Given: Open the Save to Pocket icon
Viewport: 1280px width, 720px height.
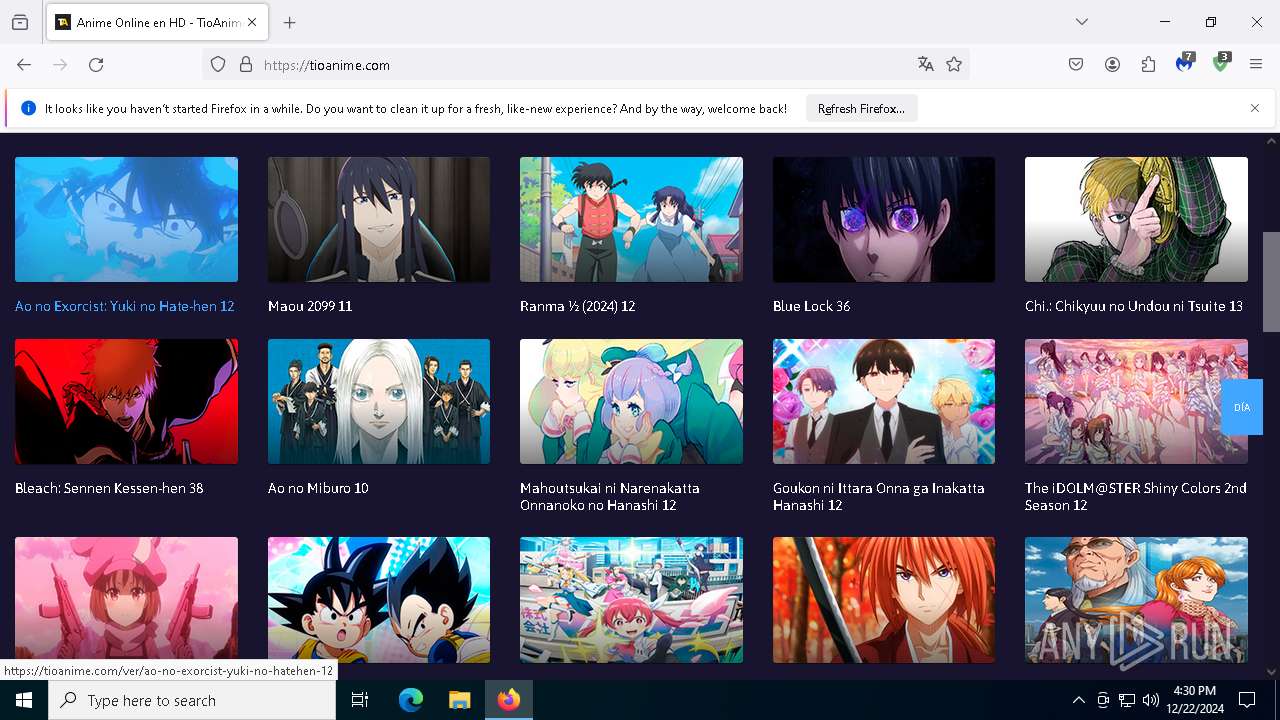Looking at the screenshot, I should coord(1076,65).
